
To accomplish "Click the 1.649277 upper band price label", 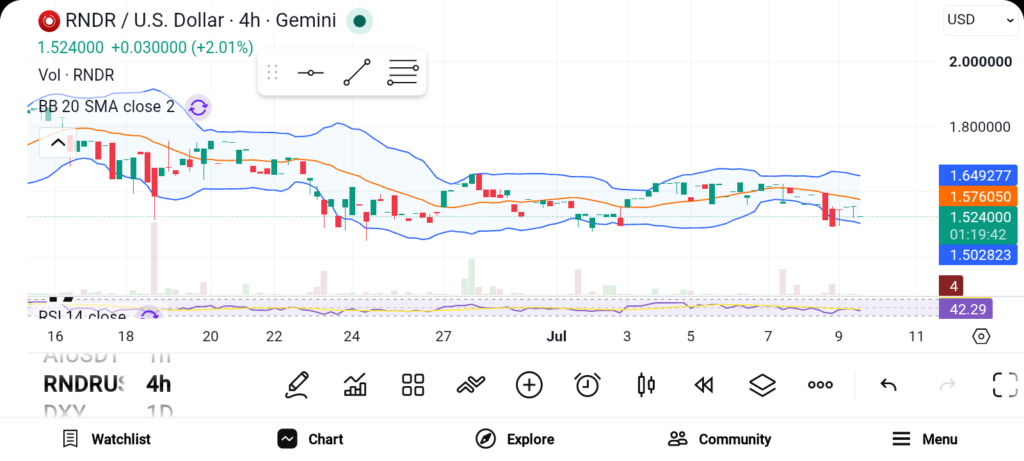I will [x=978, y=175].
